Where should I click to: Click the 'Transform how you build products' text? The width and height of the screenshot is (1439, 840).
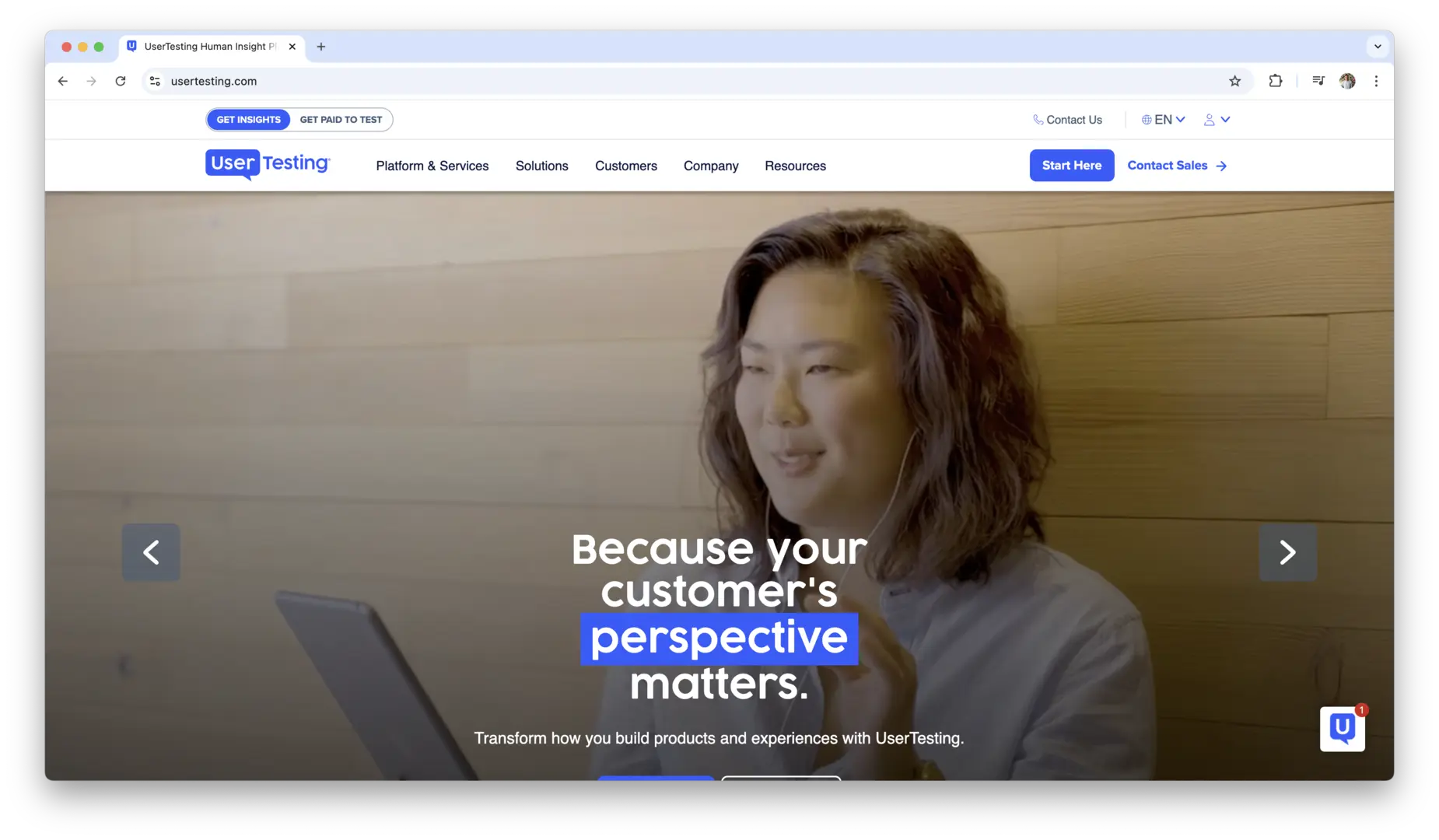[x=719, y=738]
